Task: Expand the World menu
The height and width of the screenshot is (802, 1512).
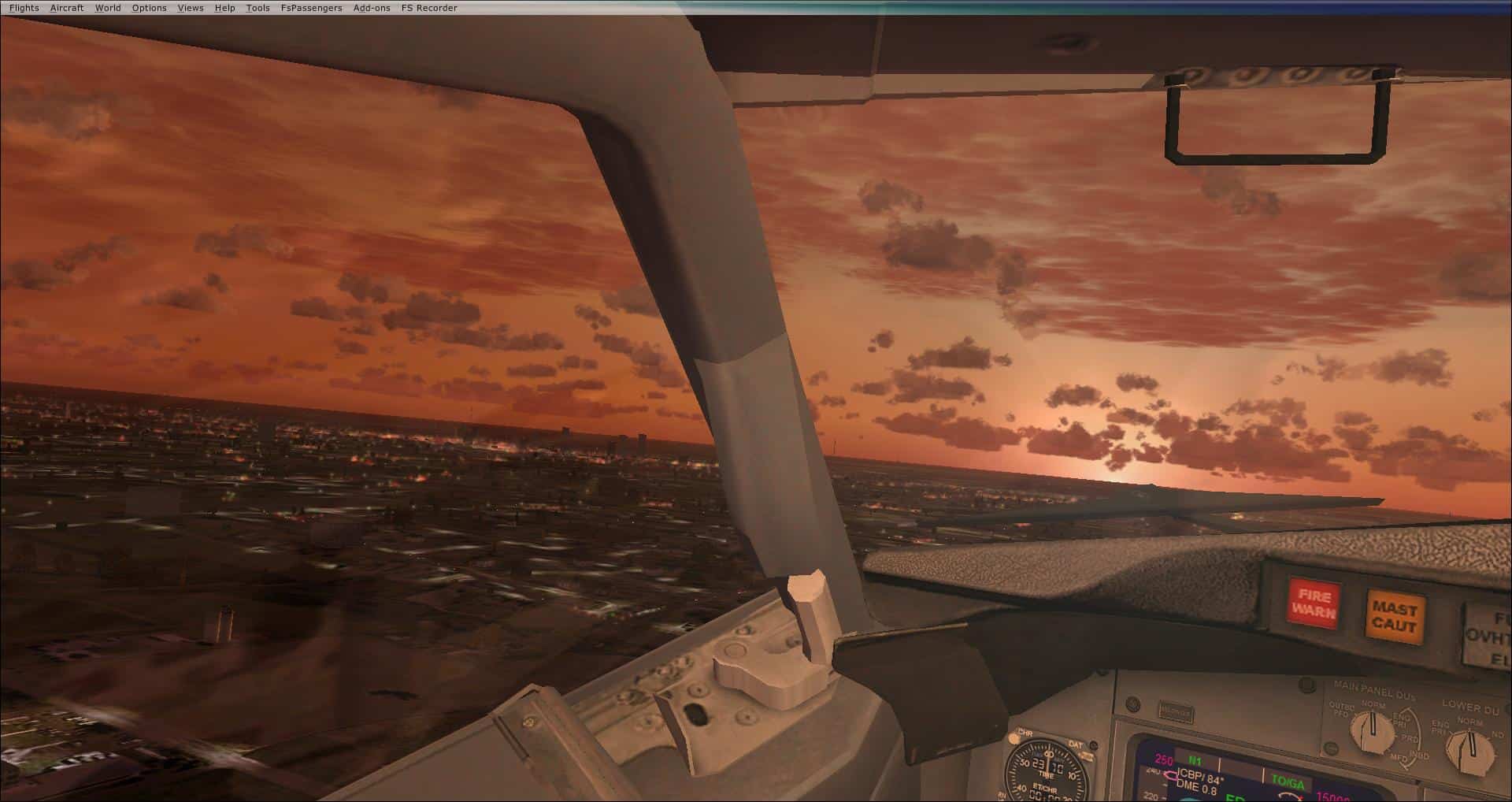Action: point(108,8)
